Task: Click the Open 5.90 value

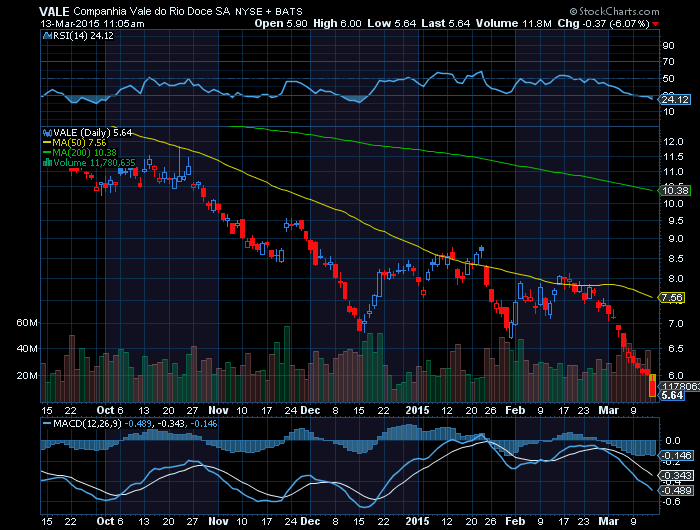Action: click(x=281, y=23)
